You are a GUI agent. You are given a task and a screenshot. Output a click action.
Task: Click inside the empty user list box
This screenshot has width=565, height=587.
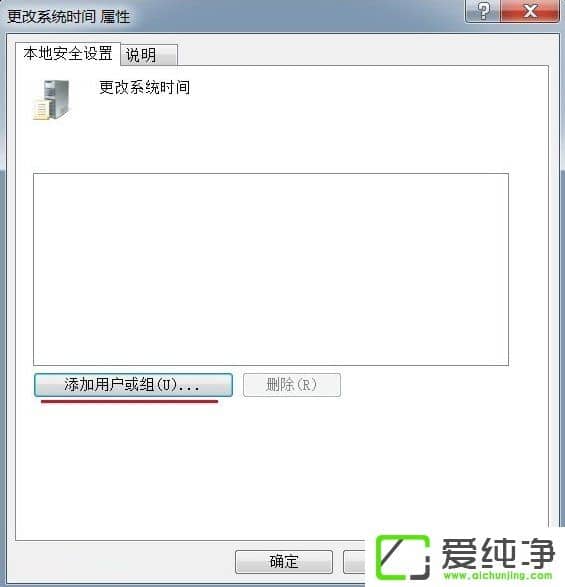pos(271,269)
